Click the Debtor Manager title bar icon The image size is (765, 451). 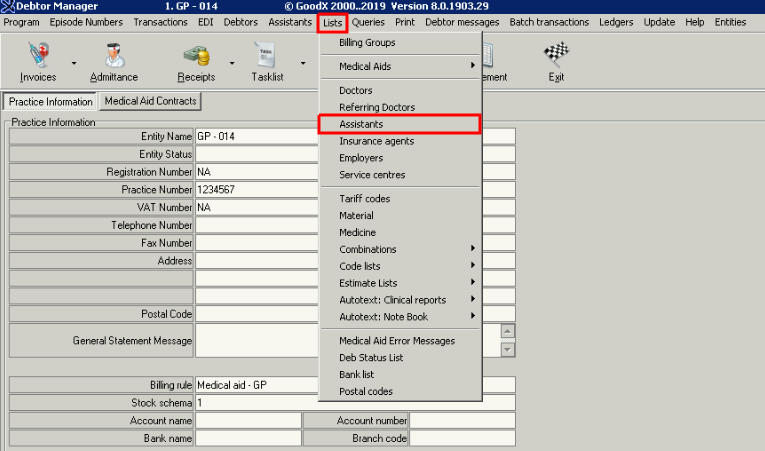click(x=7, y=6)
